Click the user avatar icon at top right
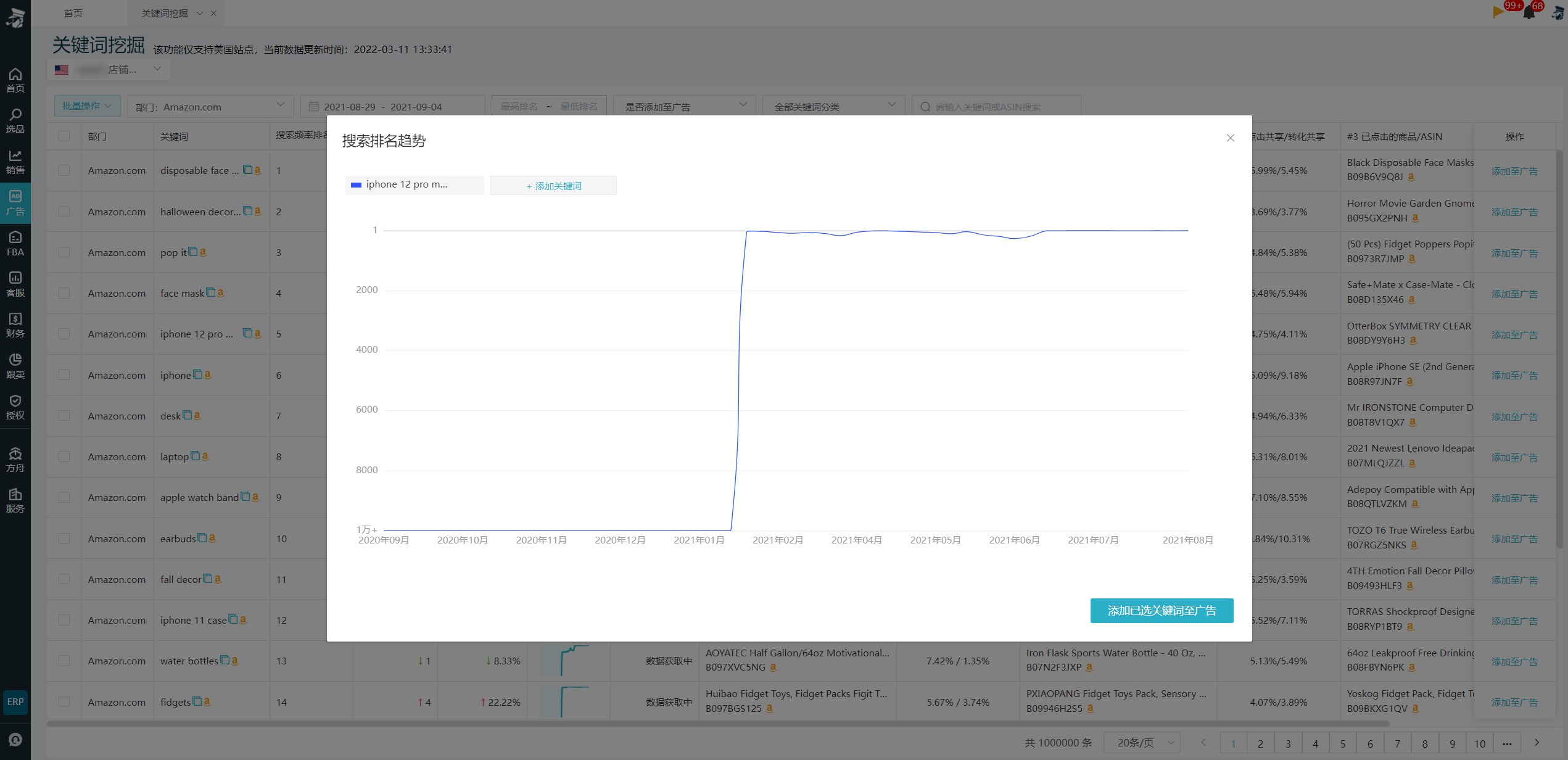This screenshot has height=760, width=1568. click(1557, 12)
